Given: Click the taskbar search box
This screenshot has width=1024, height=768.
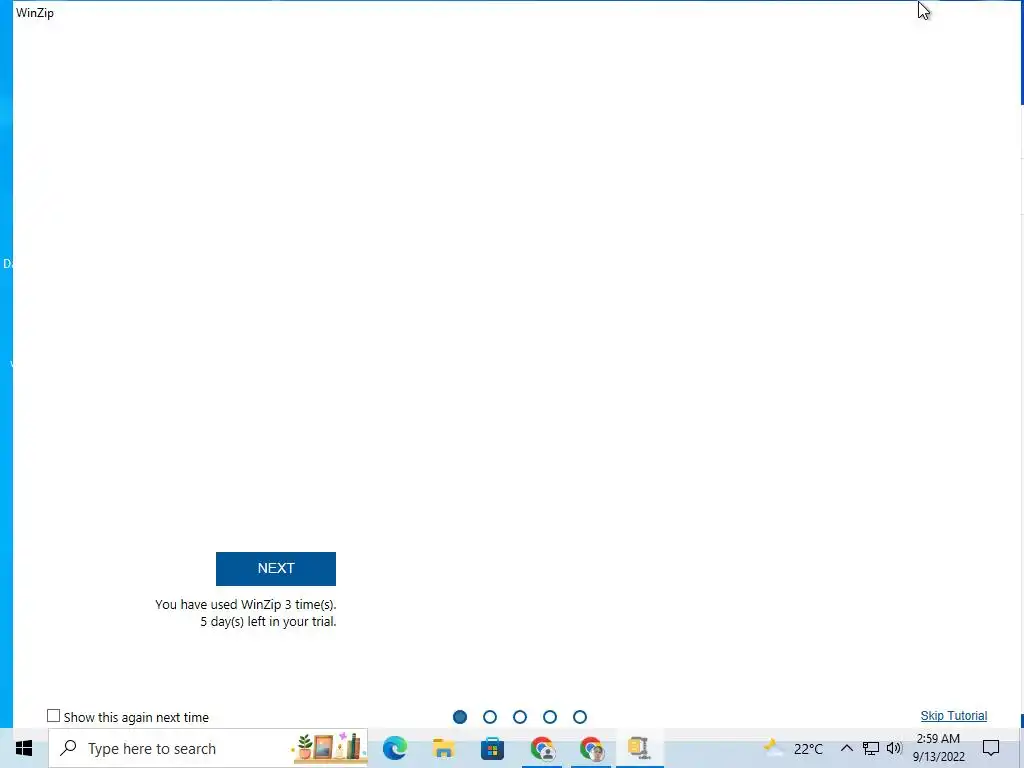Looking at the screenshot, I should click(208, 748).
